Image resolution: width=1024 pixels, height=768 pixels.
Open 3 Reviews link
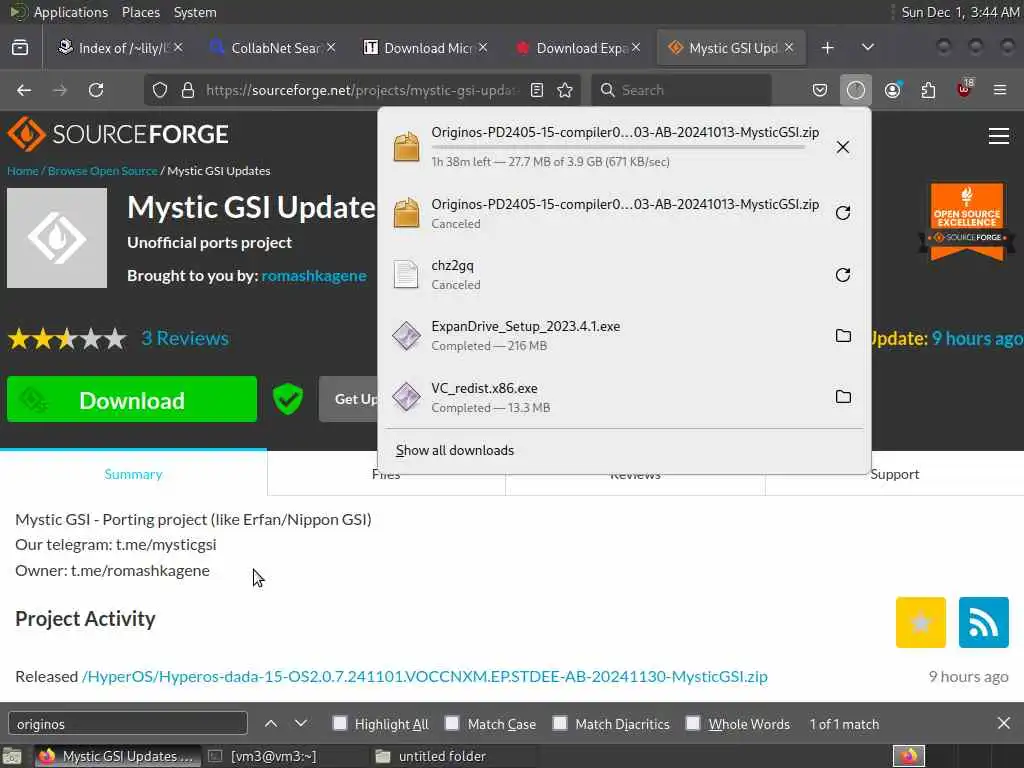(x=185, y=338)
